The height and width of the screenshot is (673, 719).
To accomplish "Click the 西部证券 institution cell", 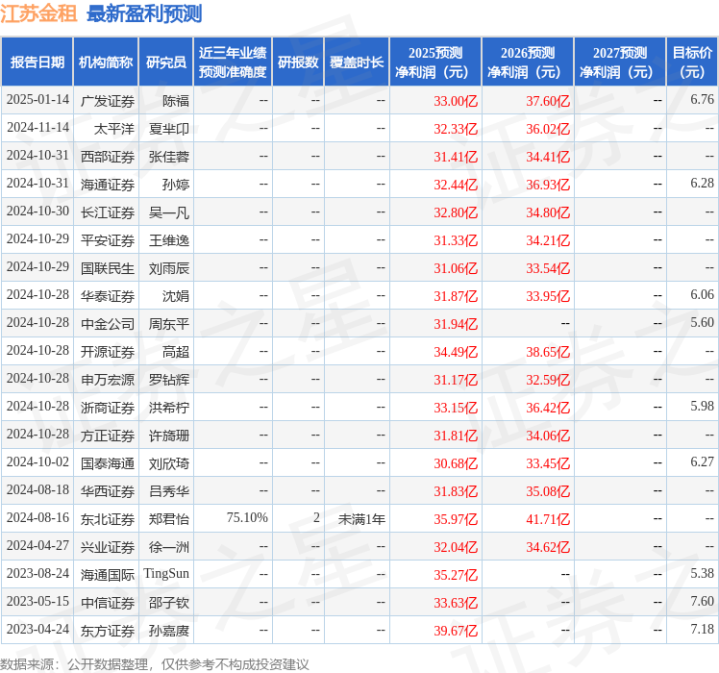I will pos(107,157).
